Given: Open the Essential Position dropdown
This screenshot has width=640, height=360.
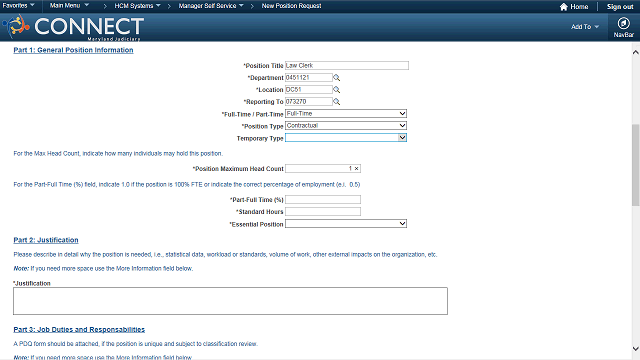Looking at the screenshot, I should click(346, 224).
